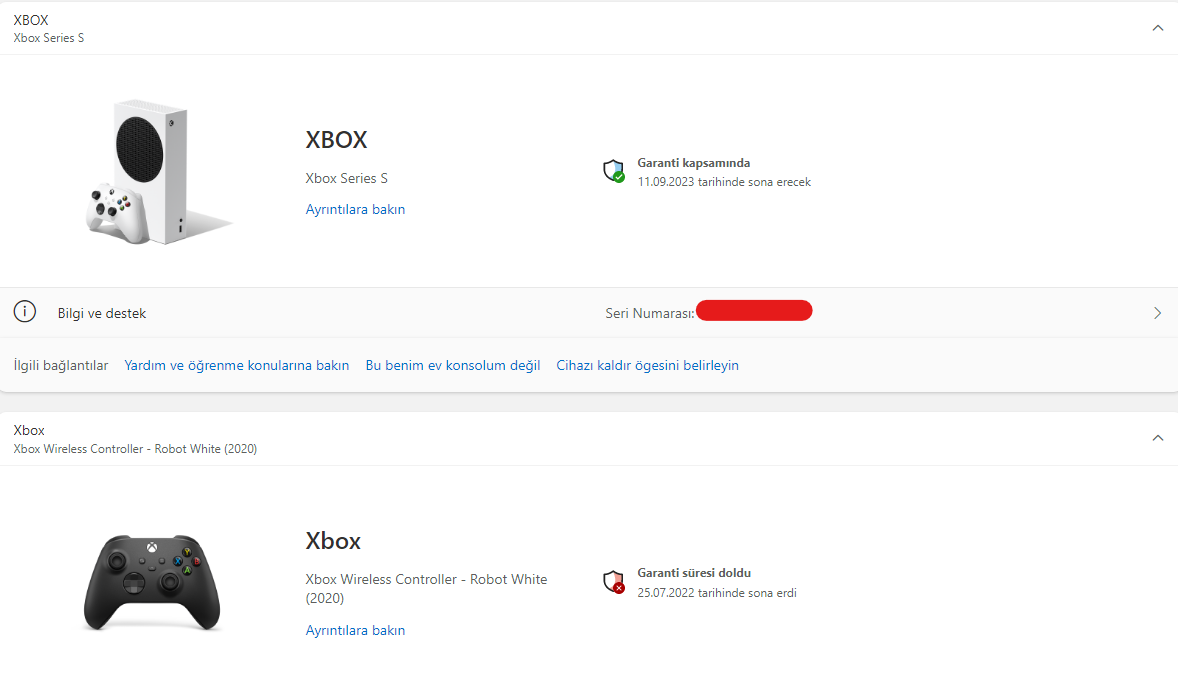Click the redacted serial number red bar
The height and width of the screenshot is (698, 1178).
point(754,311)
